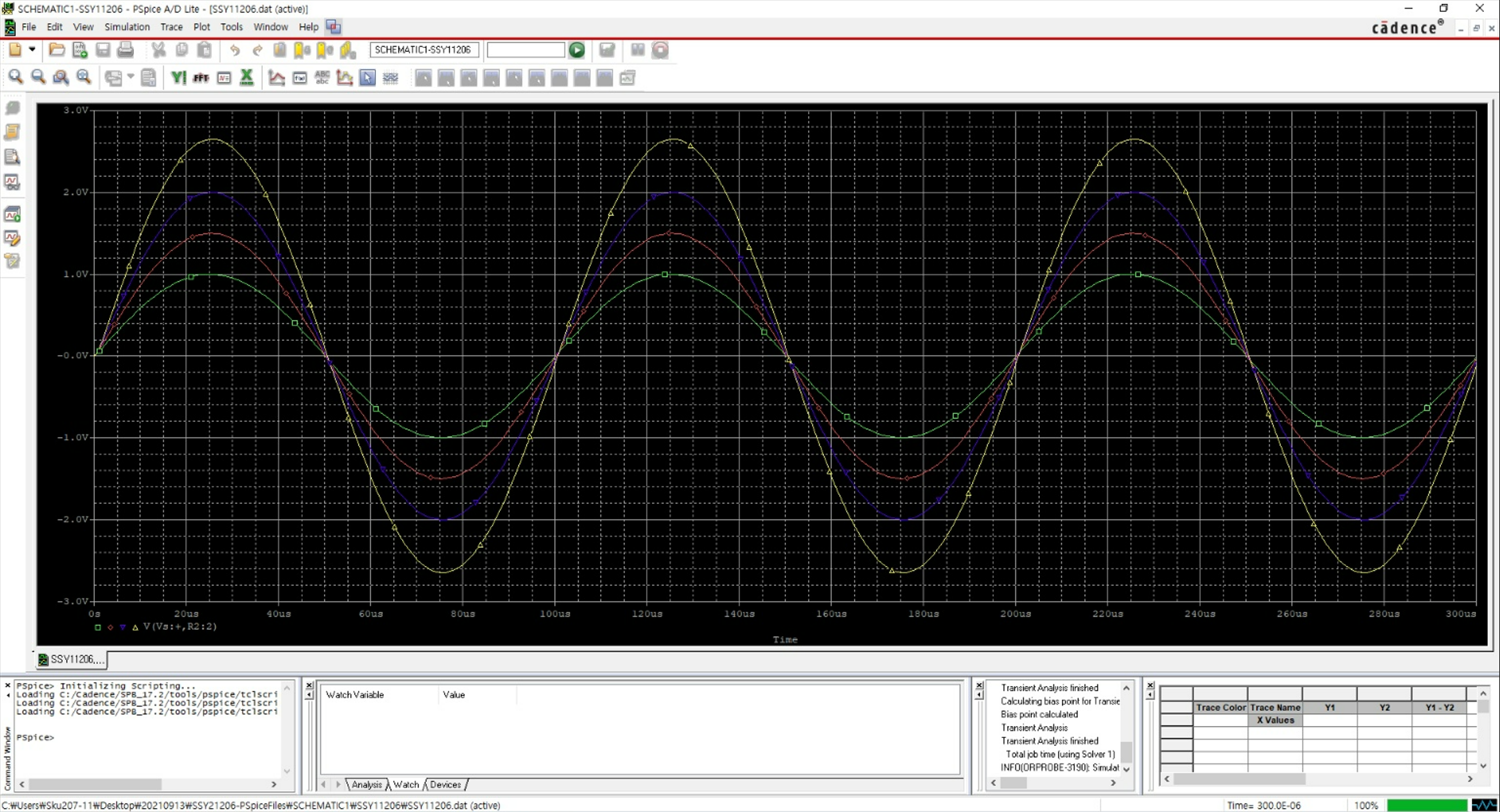The width and height of the screenshot is (1500, 812).
Task: Click the FFT (Fourier transform) toolbar icon
Action: (201, 78)
